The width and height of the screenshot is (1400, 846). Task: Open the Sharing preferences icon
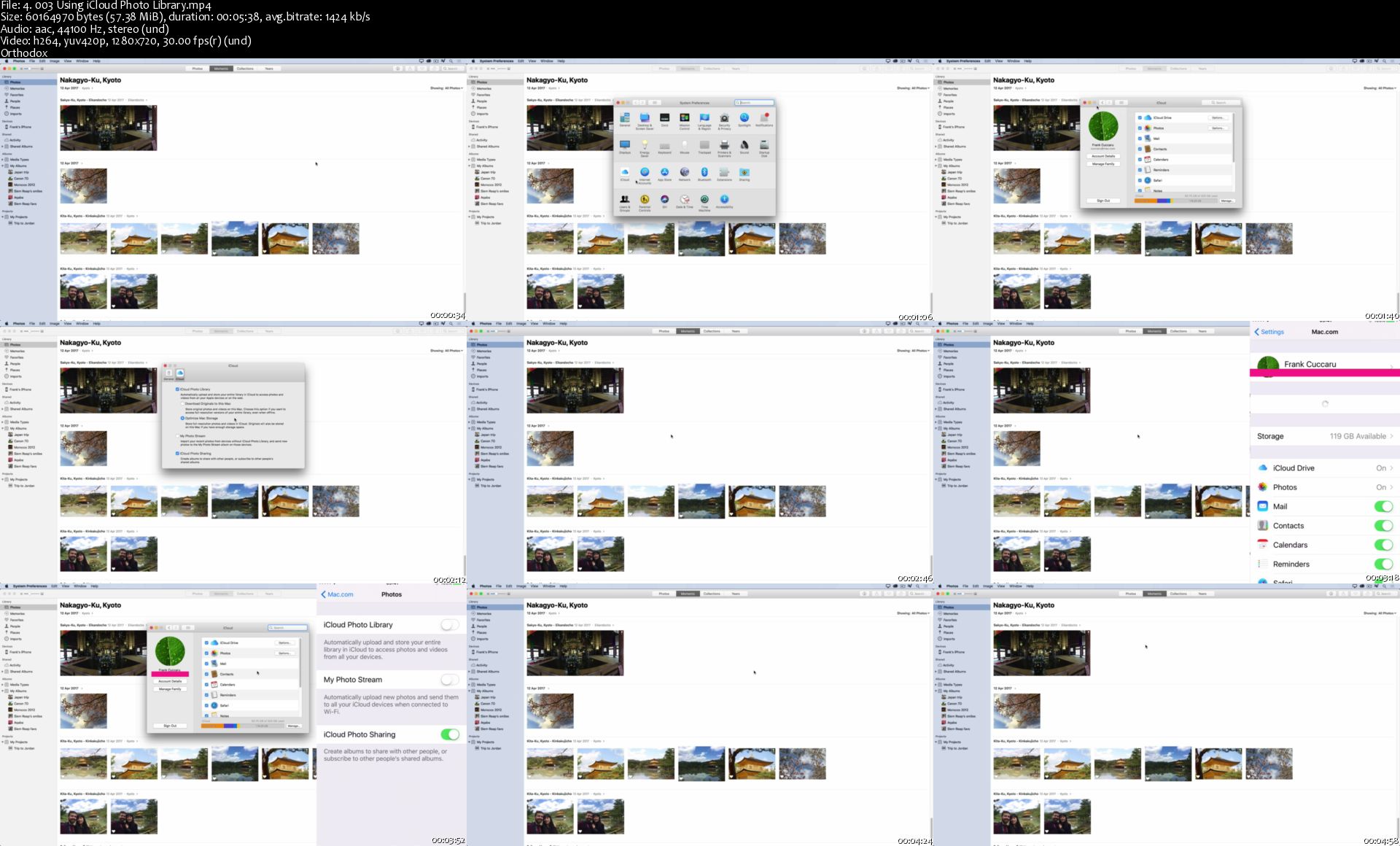coord(744,174)
